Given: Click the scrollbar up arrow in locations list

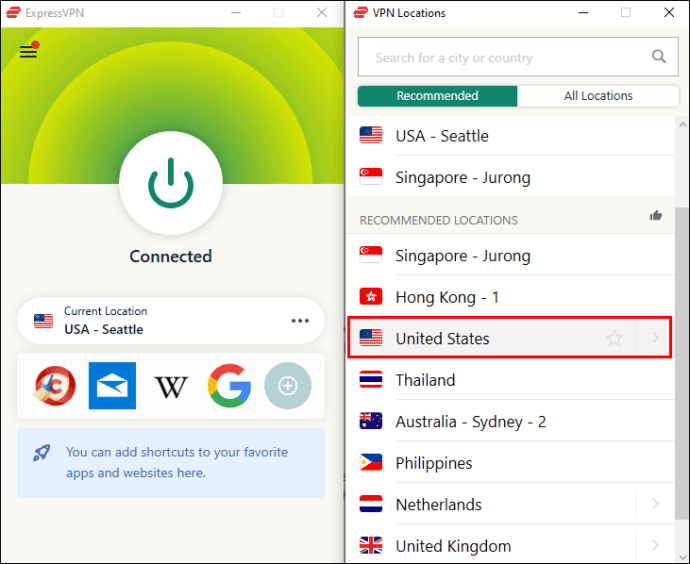Looking at the screenshot, I should click(x=682, y=125).
